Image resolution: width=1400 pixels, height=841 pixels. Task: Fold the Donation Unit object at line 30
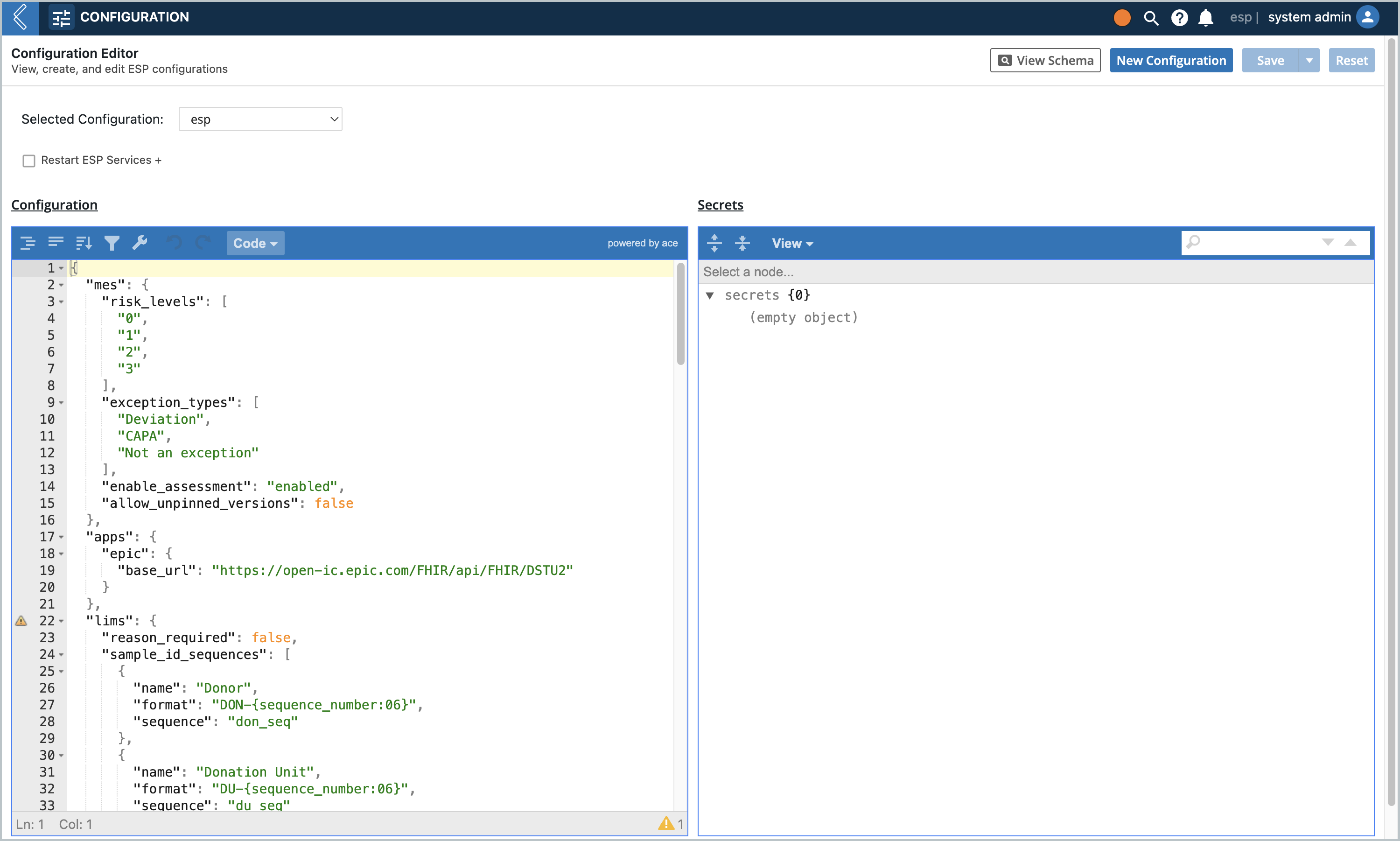click(x=61, y=756)
